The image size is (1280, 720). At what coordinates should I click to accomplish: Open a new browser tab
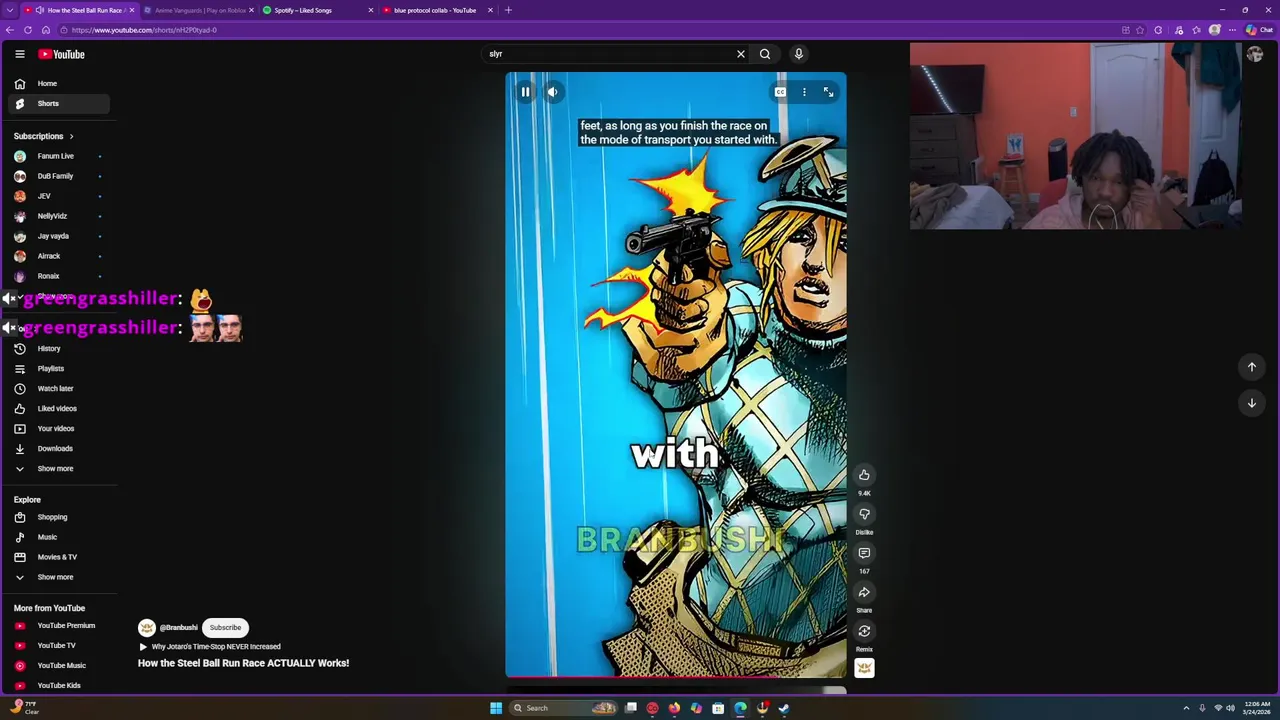(508, 10)
